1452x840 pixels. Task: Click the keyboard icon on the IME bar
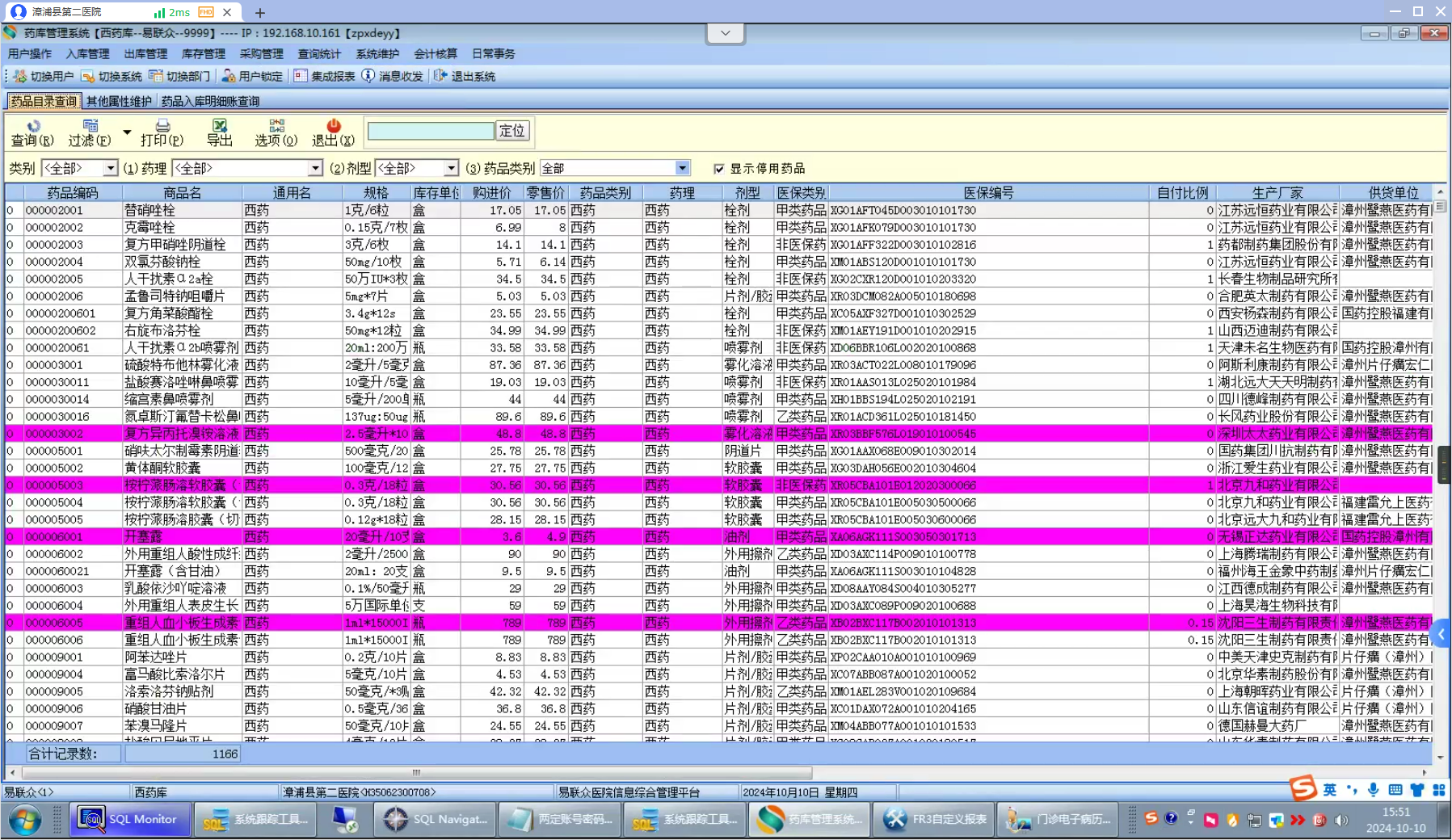point(1395,790)
